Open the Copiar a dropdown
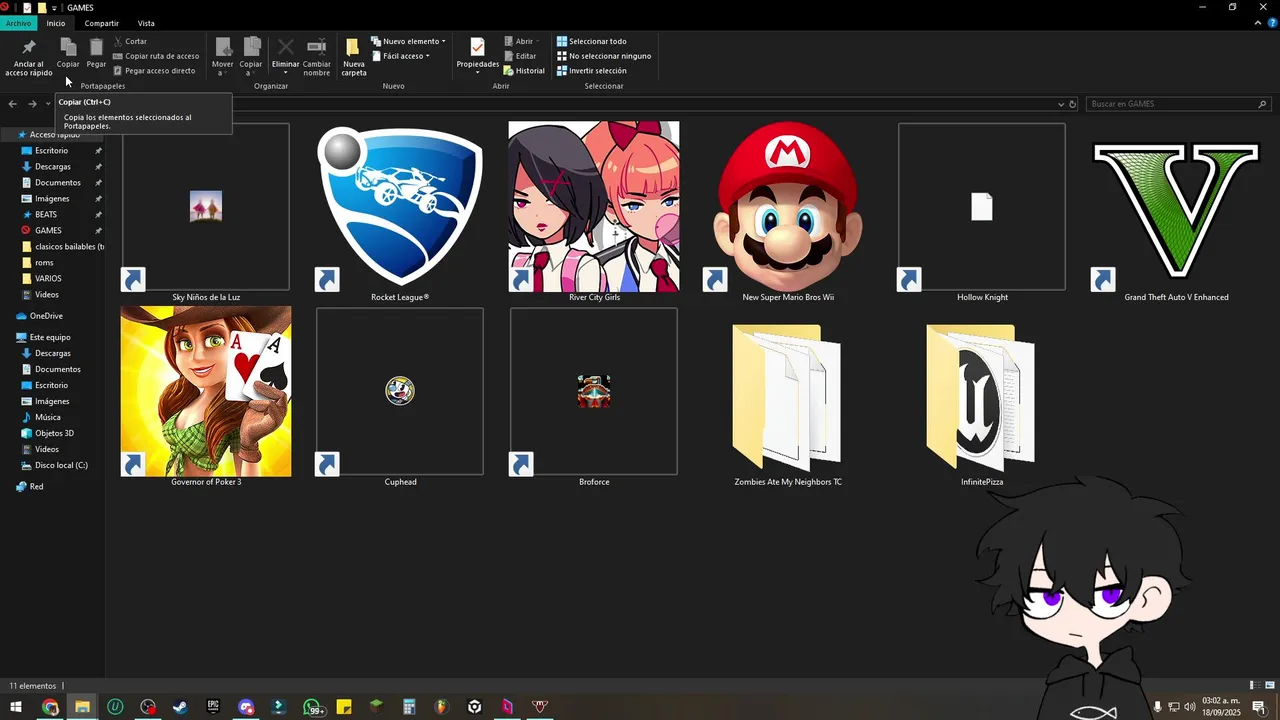The height and width of the screenshot is (720, 1280). (251, 57)
